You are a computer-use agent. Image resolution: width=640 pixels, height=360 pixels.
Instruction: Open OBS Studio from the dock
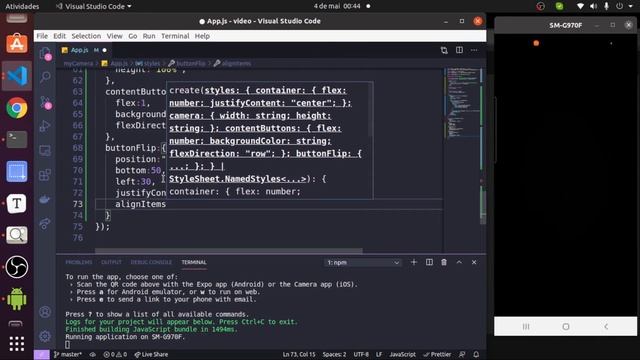click(17, 267)
